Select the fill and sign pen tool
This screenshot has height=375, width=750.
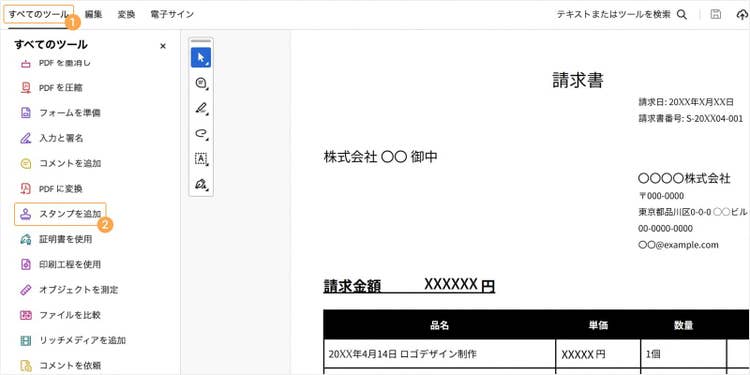201,184
